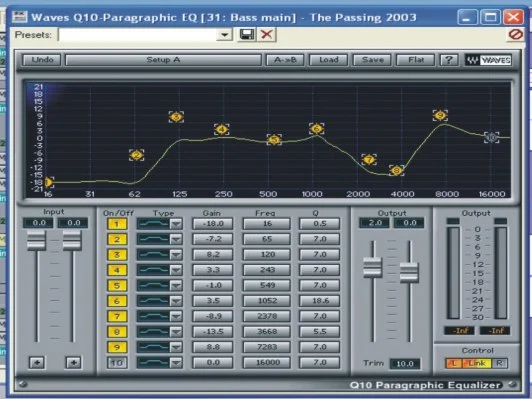The image size is (532, 399).
Task: Select the R channel control
Action: pyautogui.click(x=499, y=363)
